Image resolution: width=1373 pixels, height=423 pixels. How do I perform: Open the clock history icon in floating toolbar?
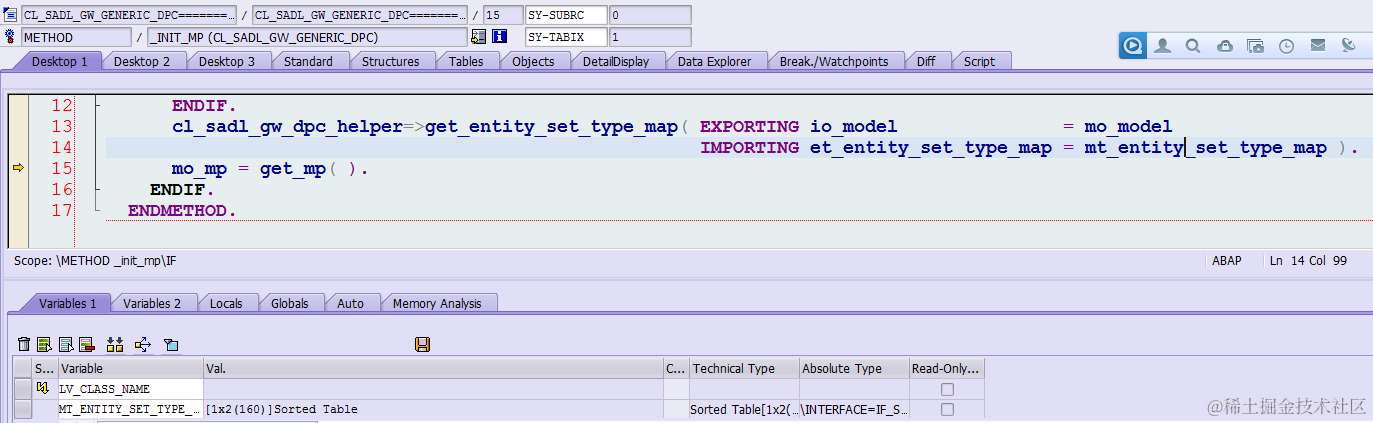click(x=1286, y=45)
